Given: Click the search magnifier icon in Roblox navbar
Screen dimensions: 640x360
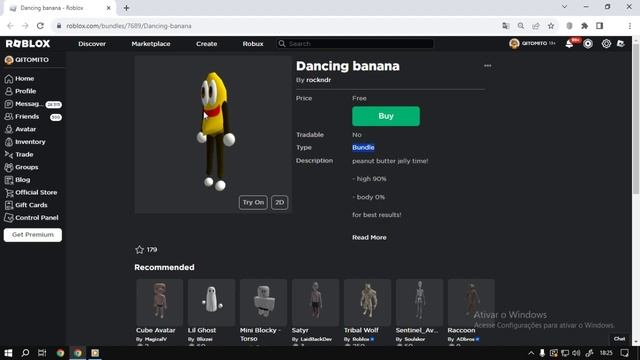Looking at the screenshot, I should pos(282,44).
